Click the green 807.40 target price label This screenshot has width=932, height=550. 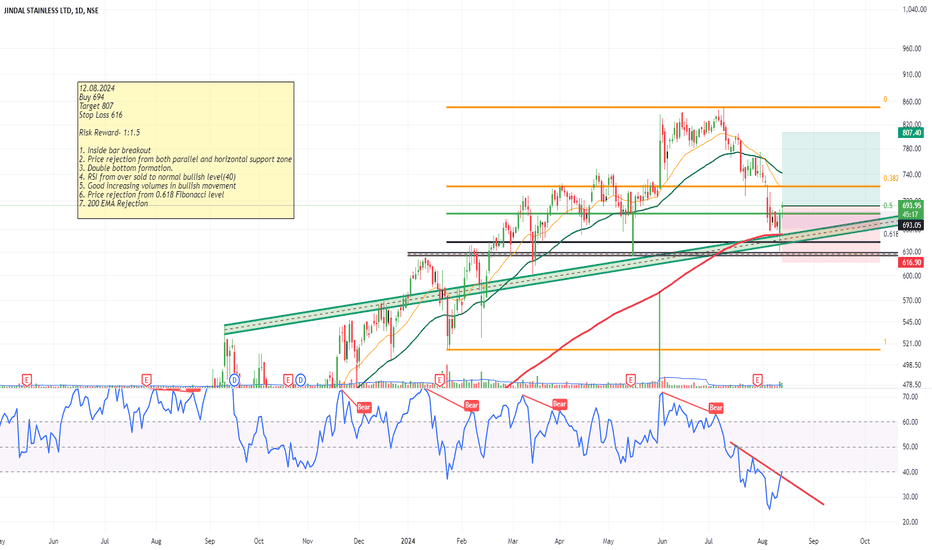[911, 133]
